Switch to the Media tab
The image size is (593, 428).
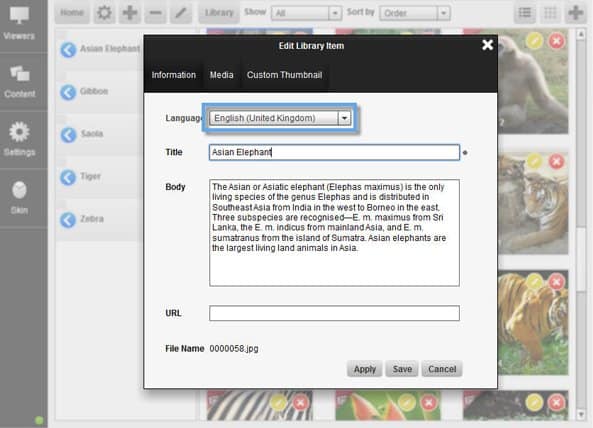(222, 75)
